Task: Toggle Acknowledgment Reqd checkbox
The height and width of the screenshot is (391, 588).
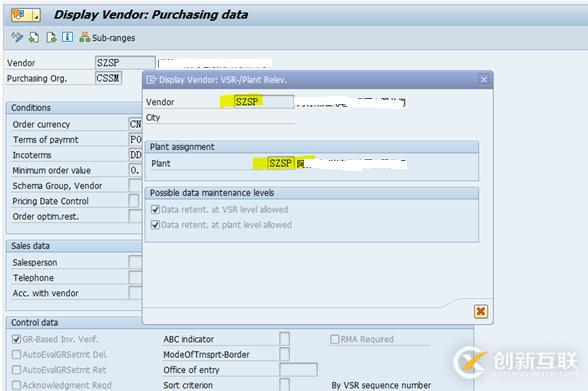Action: [16, 385]
